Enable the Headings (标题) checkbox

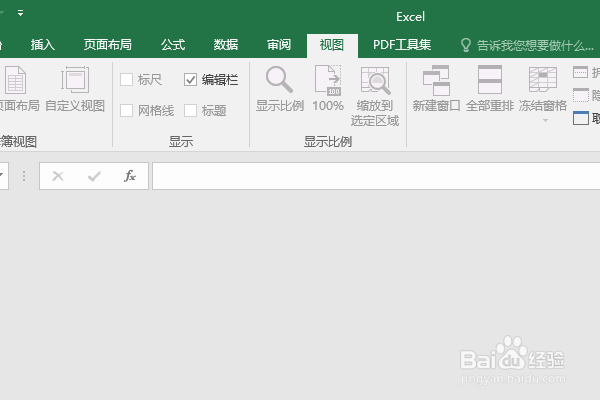[x=190, y=111]
